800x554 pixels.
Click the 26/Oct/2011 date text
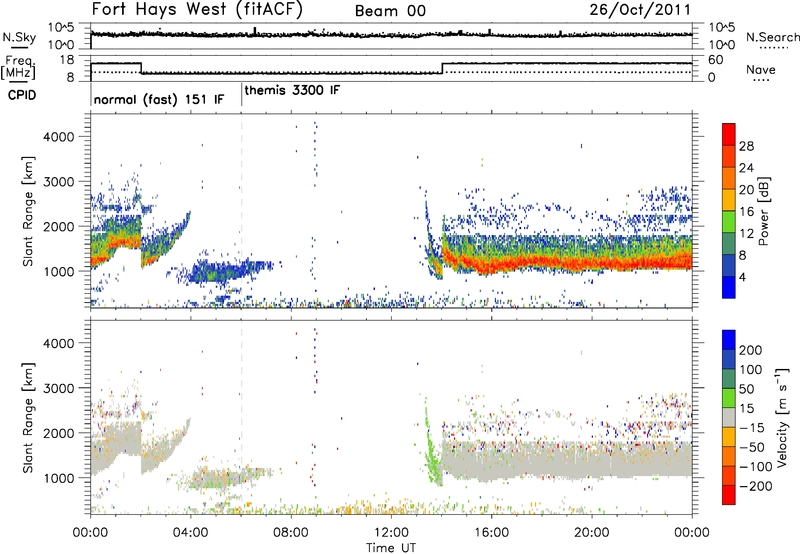640,10
